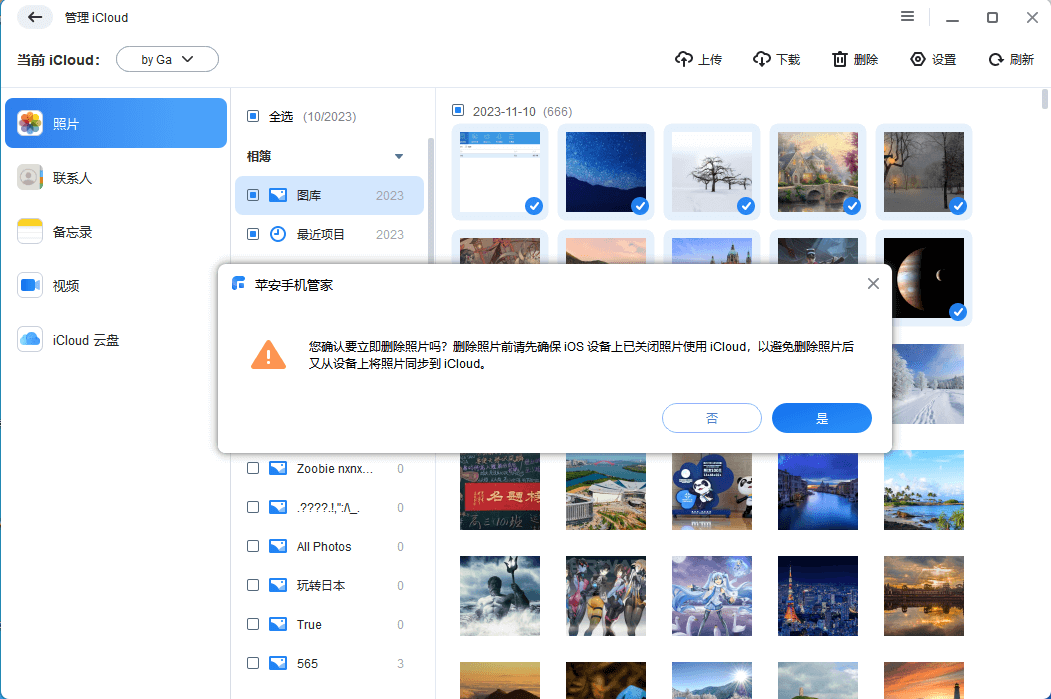Image resolution: width=1051 pixels, height=699 pixels.
Task: Select the 下载 (Download) tool
Action: click(777, 59)
